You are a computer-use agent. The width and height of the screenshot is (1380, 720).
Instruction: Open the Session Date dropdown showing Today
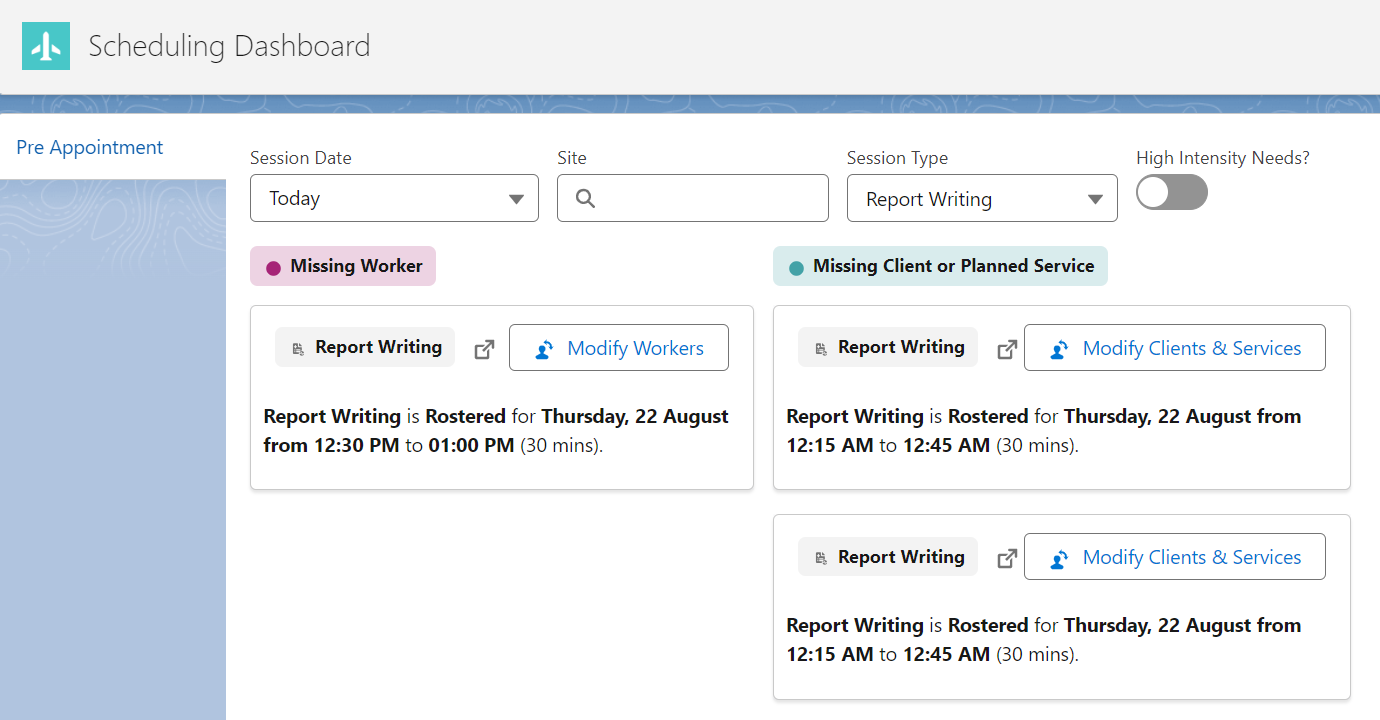point(394,197)
